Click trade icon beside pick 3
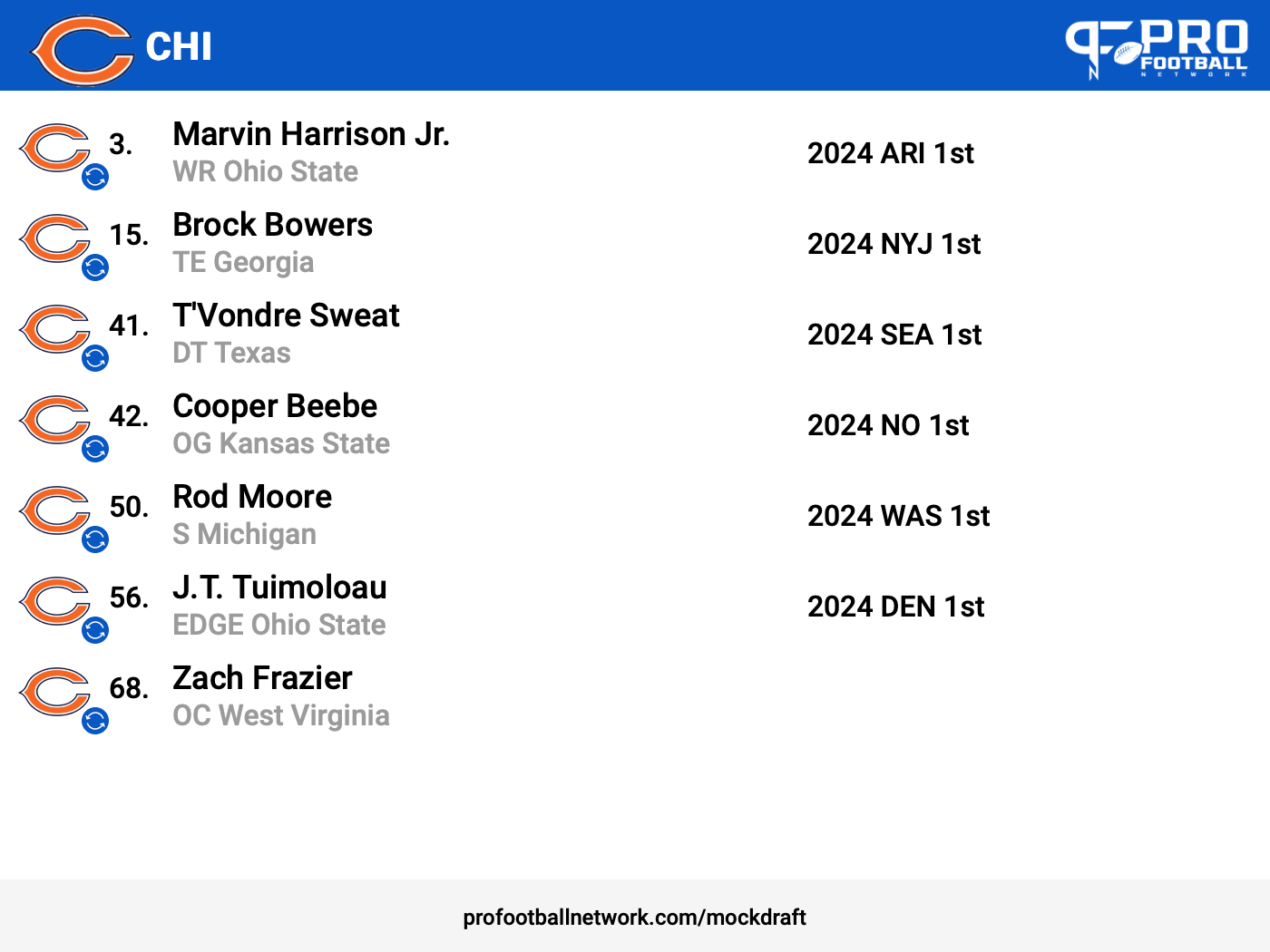 pos(95,177)
